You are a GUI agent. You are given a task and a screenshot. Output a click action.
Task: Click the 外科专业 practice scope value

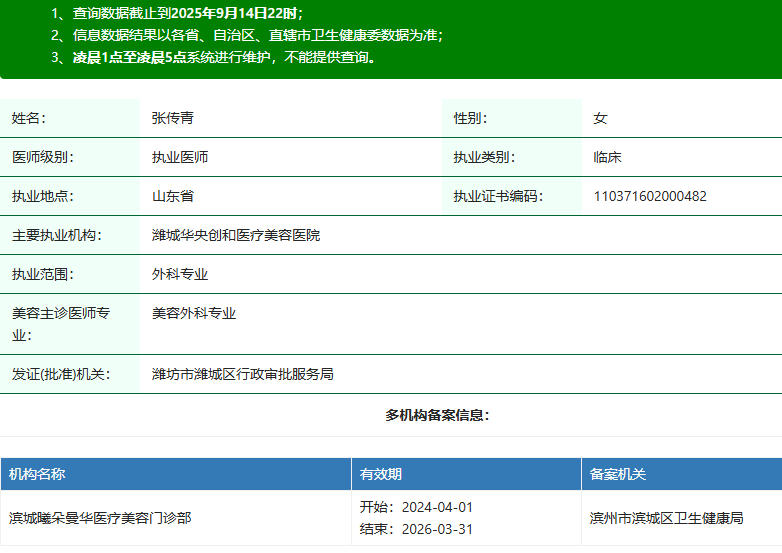(180, 274)
